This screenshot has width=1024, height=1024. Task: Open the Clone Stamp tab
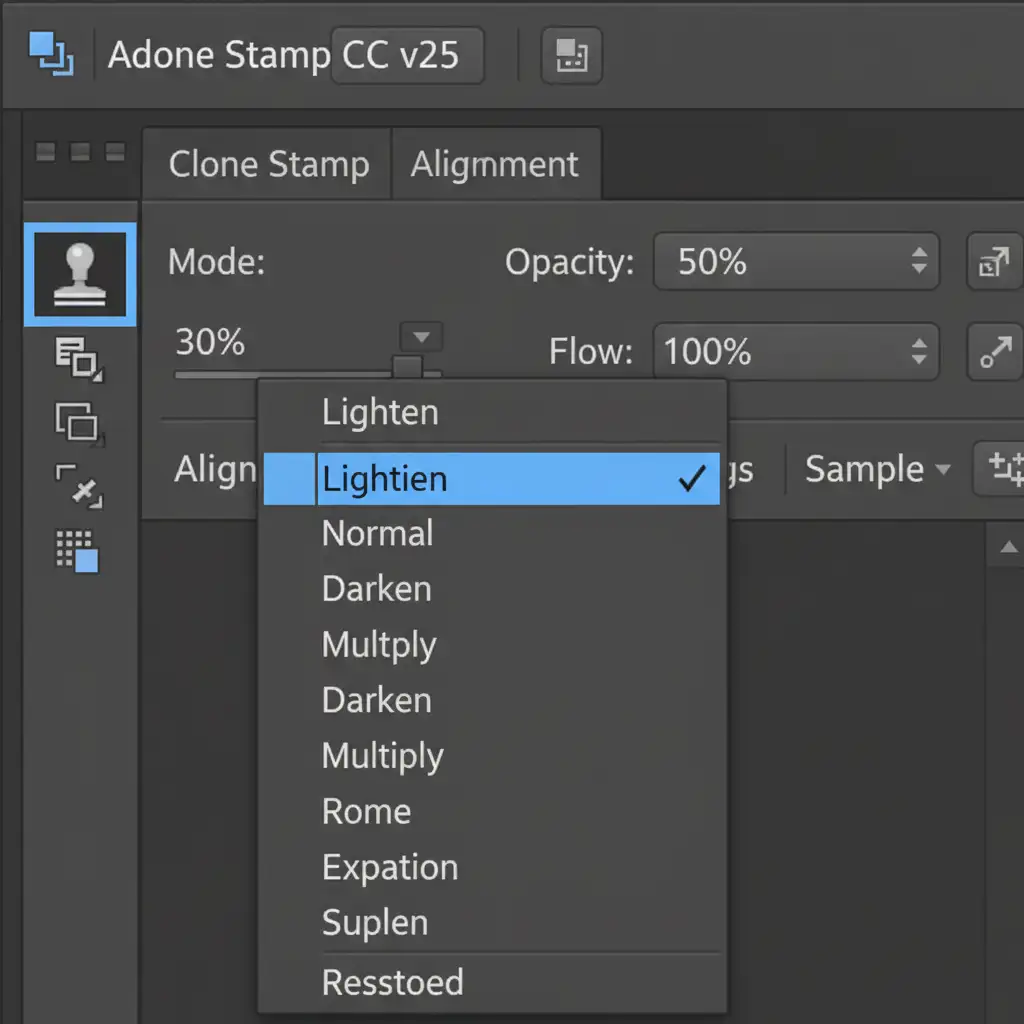click(269, 164)
